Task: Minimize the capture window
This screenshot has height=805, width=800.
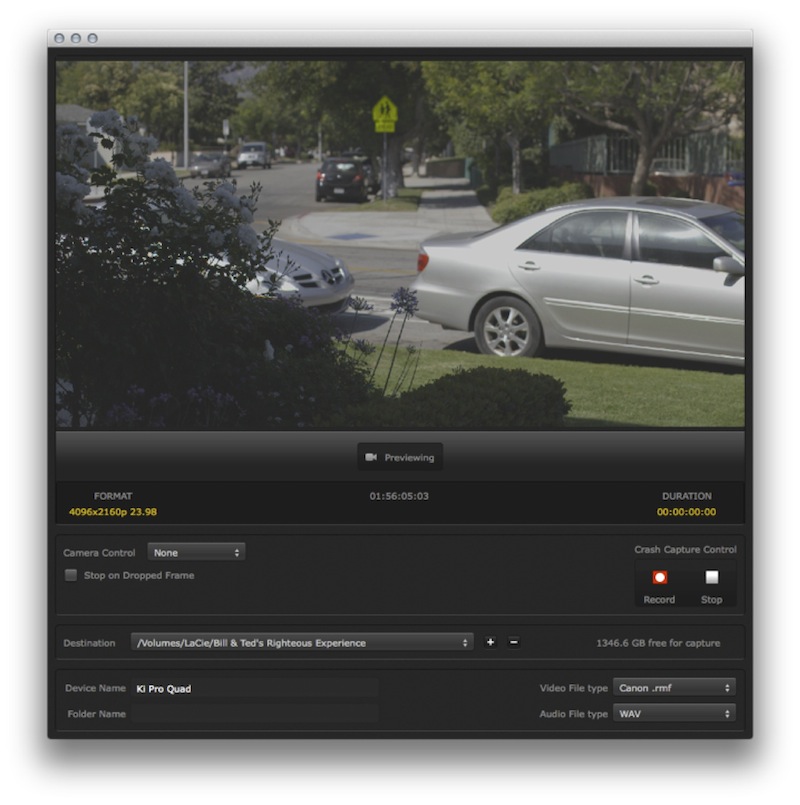Action: (76, 38)
